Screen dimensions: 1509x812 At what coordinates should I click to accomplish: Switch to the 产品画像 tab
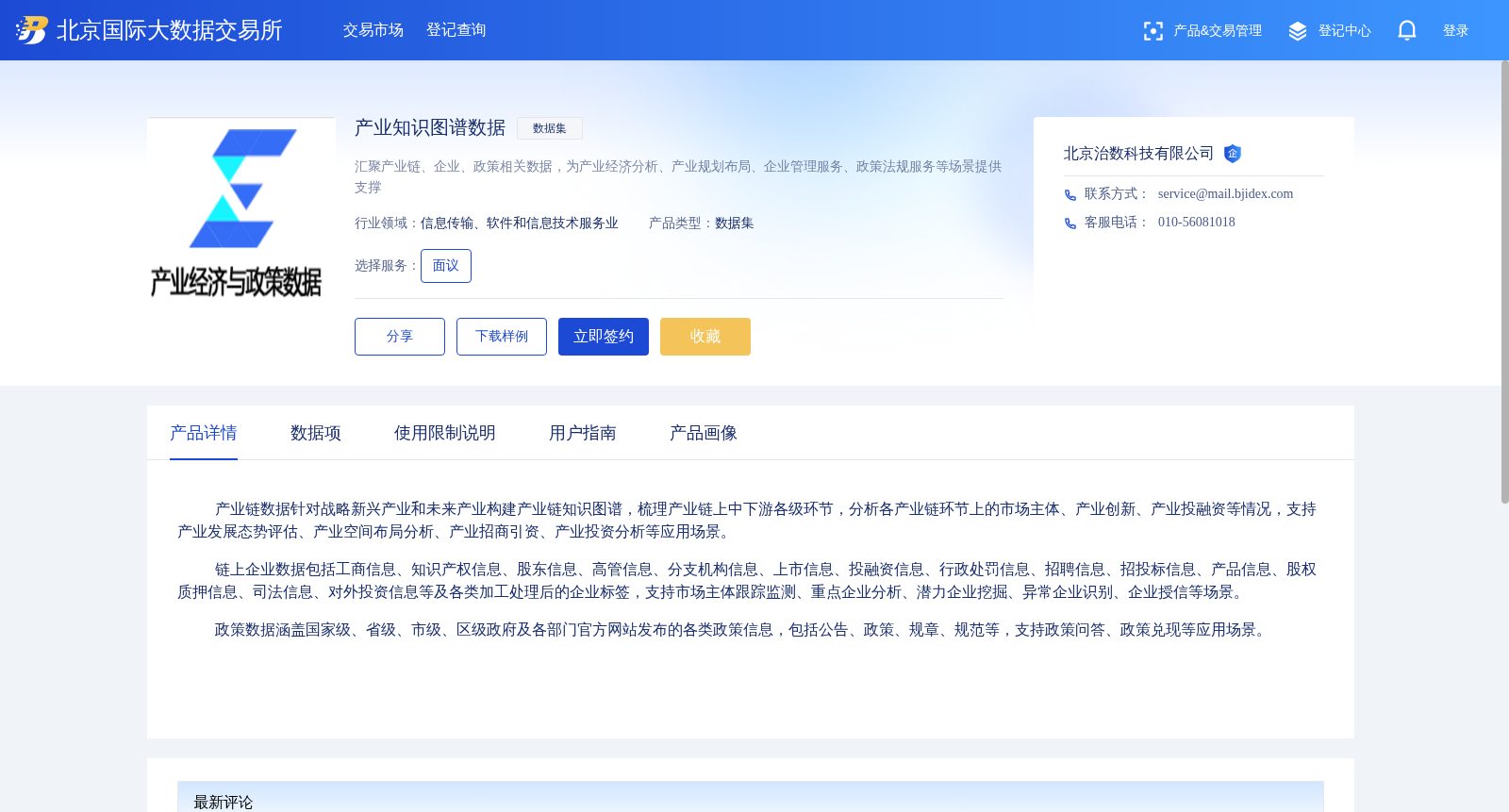pyautogui.click(x=704, y=433)
